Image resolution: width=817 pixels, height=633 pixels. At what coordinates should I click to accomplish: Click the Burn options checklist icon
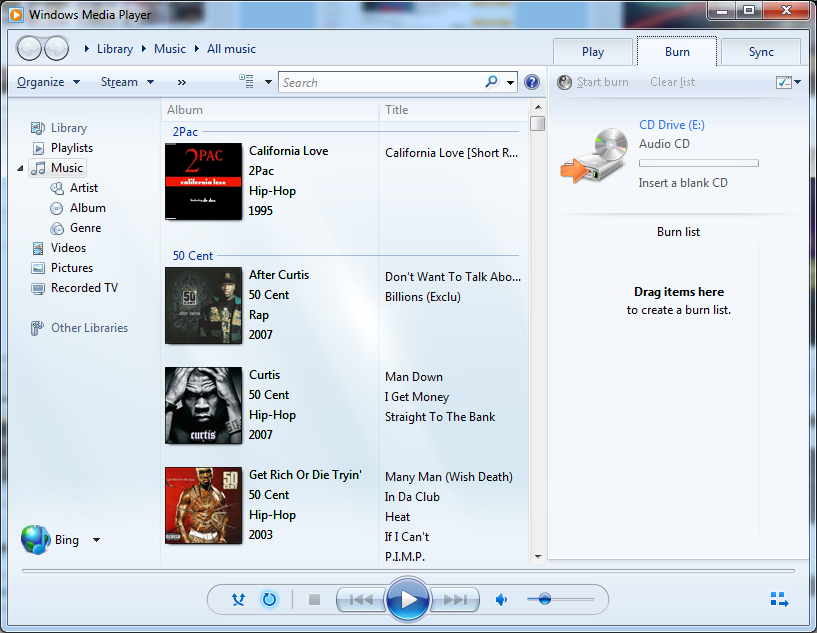pos(784,82)
